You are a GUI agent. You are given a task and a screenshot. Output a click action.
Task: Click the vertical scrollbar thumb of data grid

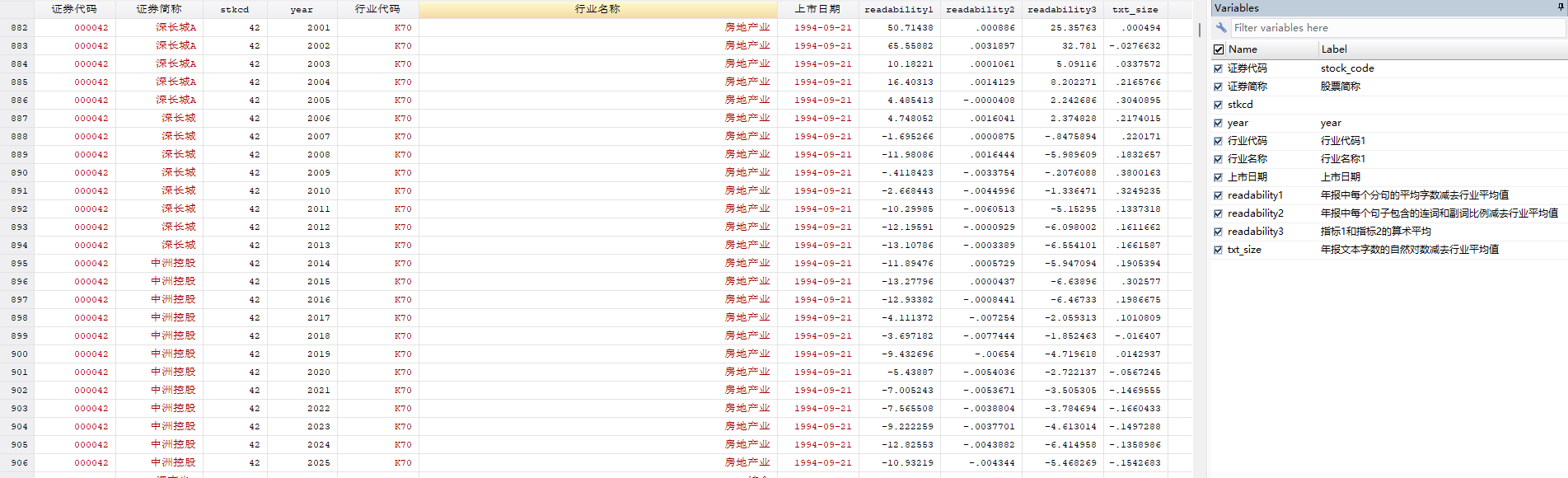[x=1200, y=30]
